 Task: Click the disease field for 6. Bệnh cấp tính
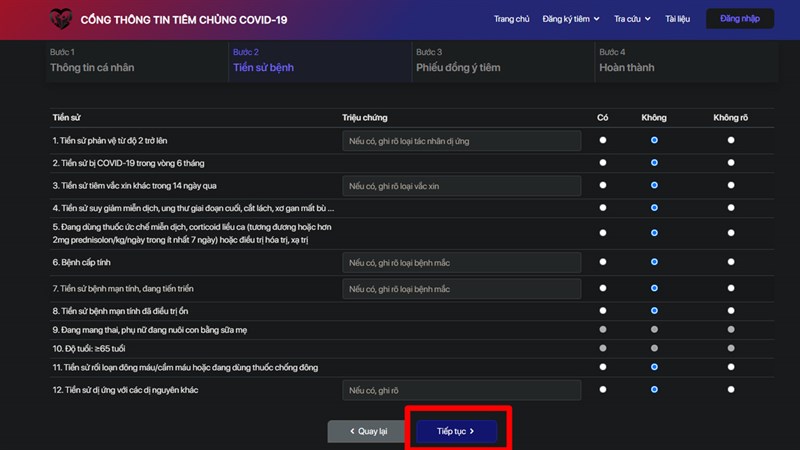[462, 262]
